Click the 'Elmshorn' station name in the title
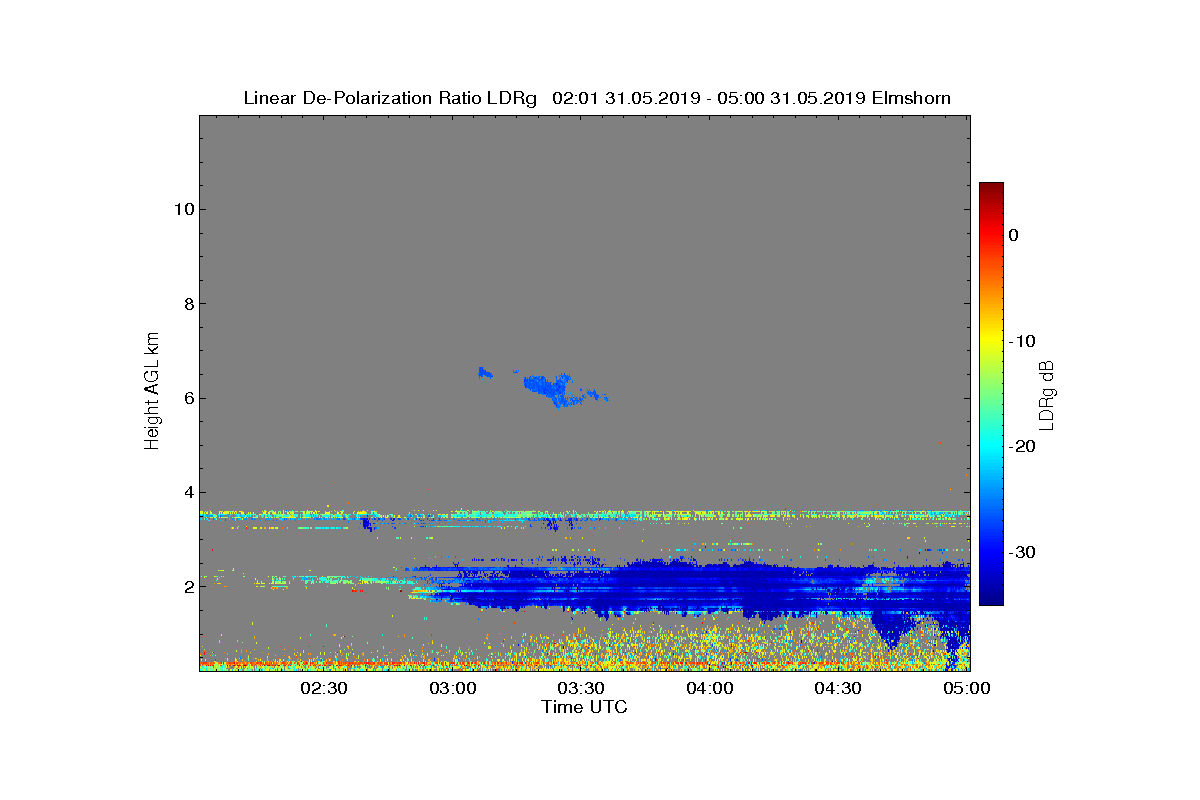The width and height of the screenshot is (1200, 800). coord(911,98)
